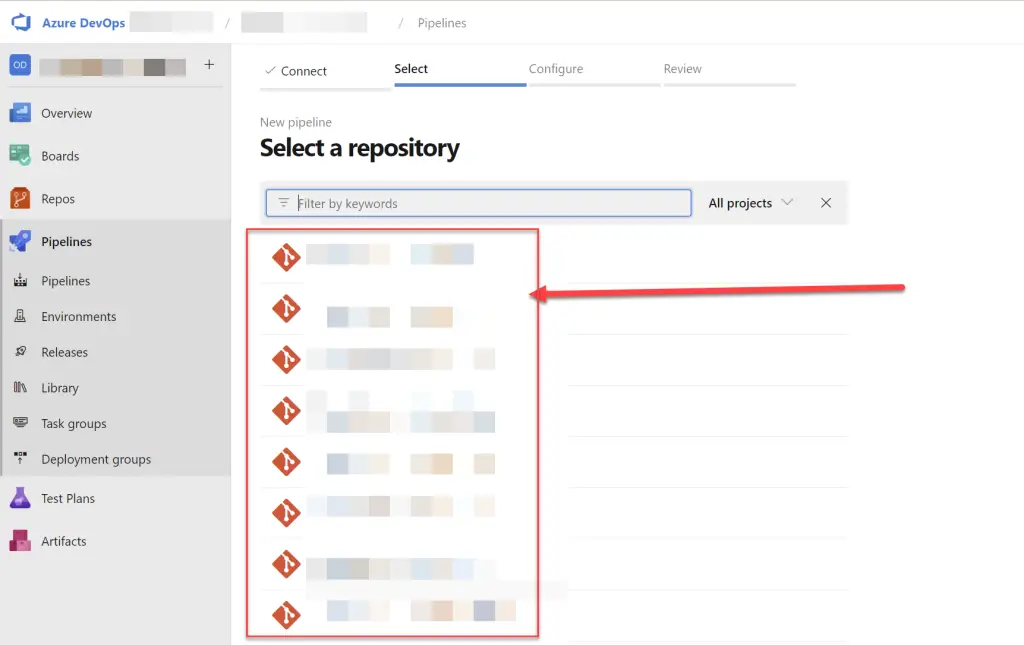Viewport: 1024px width, 645px height.
Task: Click the Azure DevOps logo icon
Action: [21, 22]
